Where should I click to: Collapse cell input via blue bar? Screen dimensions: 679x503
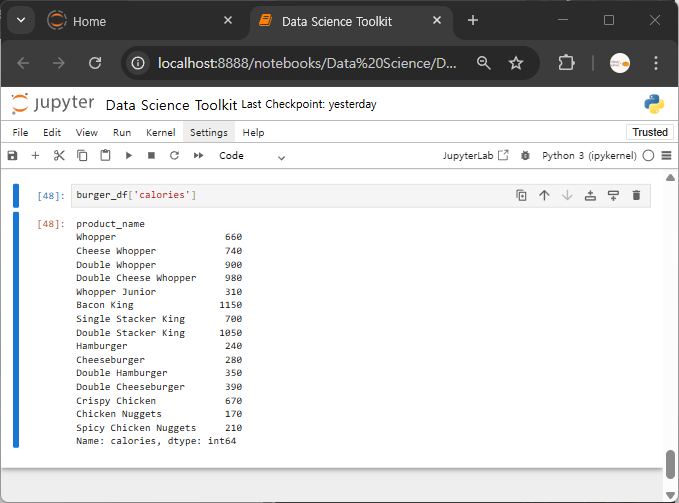click(x=16, y=196)
